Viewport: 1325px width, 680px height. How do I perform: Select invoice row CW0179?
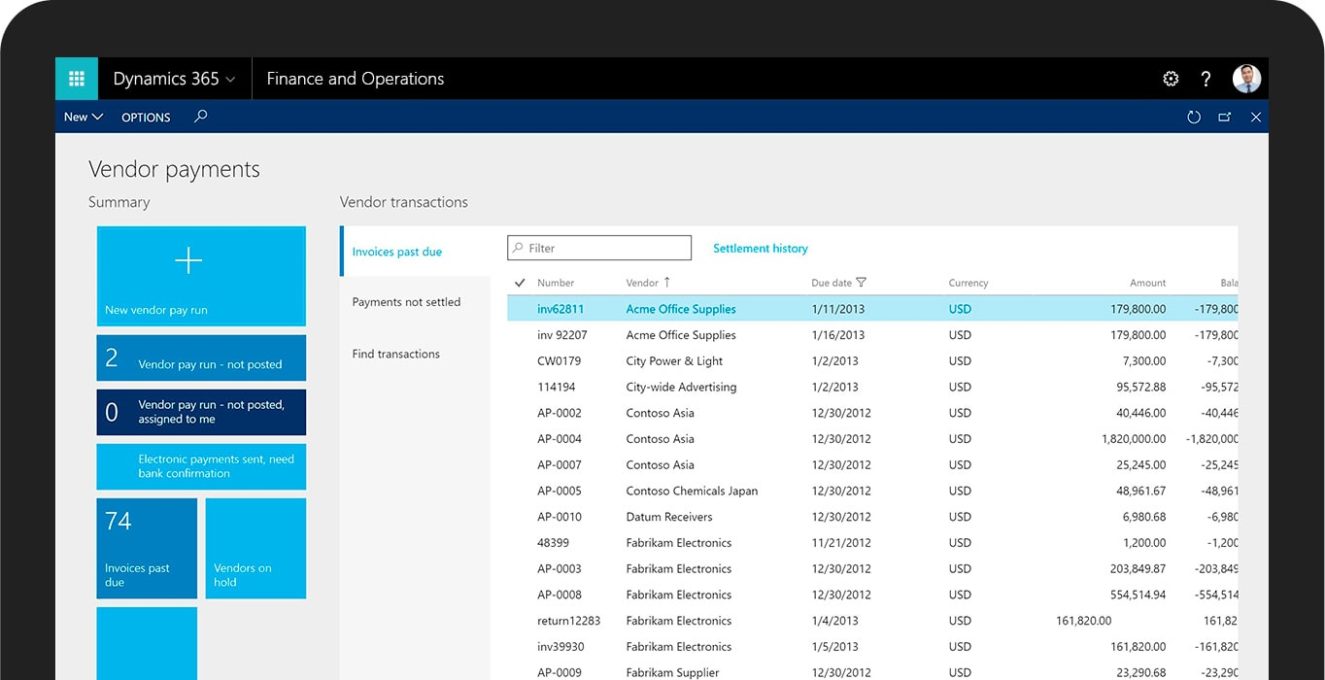(x=872, y=361)
